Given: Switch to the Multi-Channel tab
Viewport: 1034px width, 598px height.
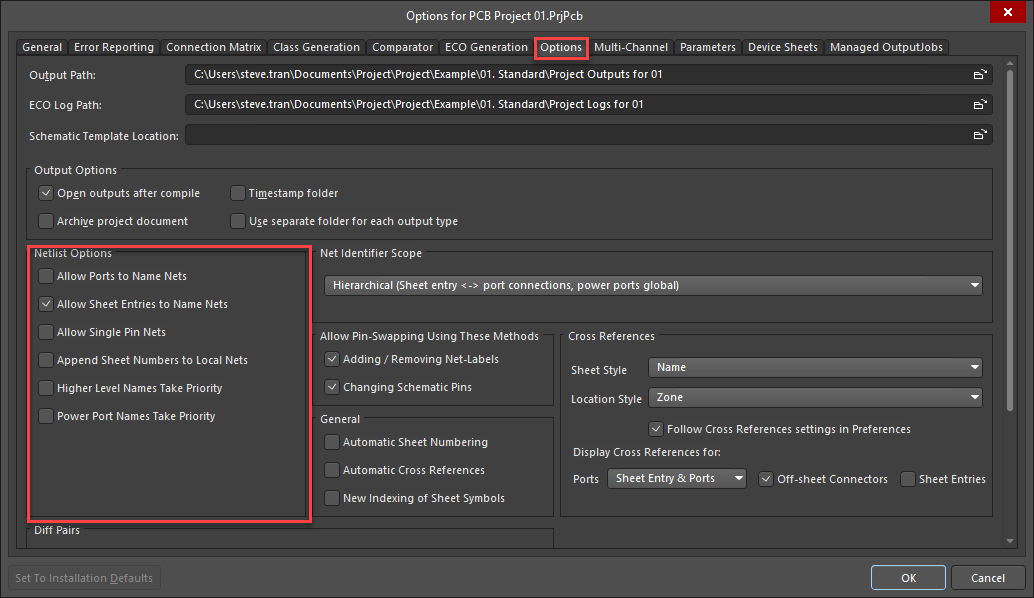Looking at the screenshot, I should click(x=631, y=47).
